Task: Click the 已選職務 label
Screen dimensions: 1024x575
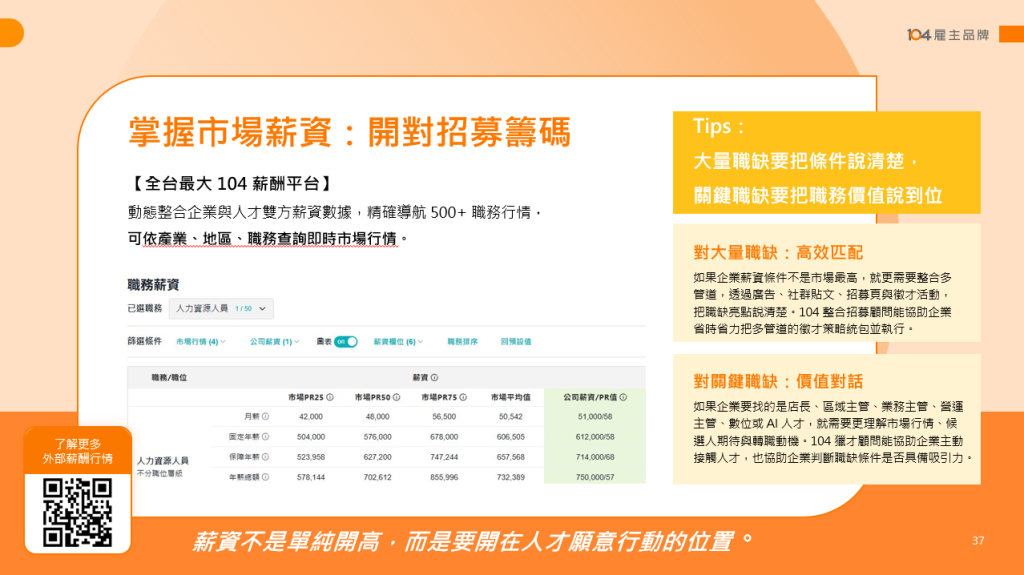Action: point(144,308)
